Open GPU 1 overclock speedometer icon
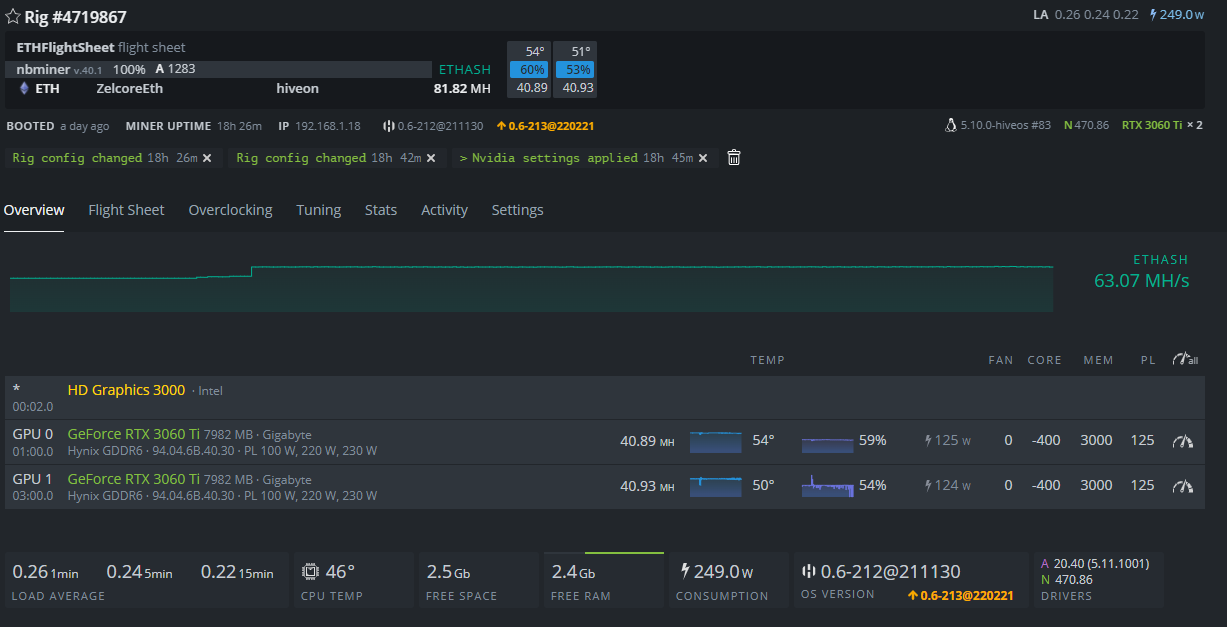The image size is (1227, 627). click(1183, 486)
